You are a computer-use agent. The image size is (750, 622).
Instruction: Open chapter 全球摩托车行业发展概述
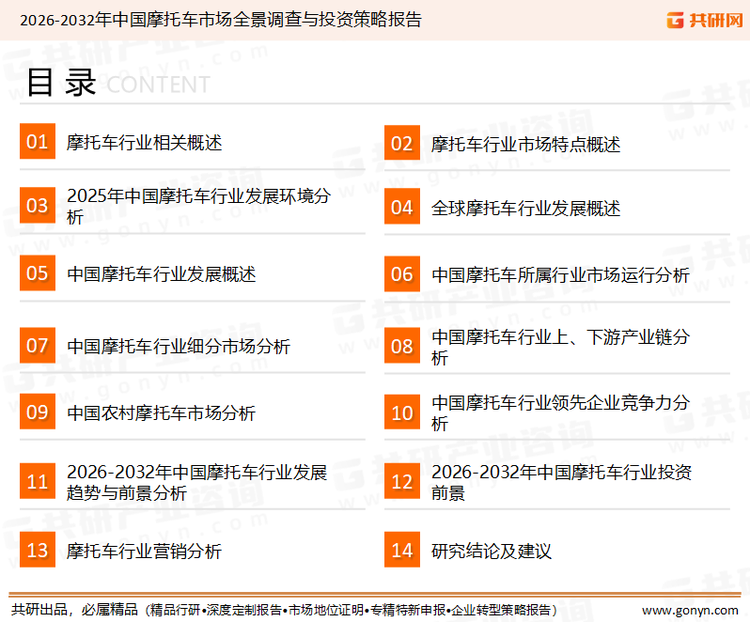tap(526, 208)
